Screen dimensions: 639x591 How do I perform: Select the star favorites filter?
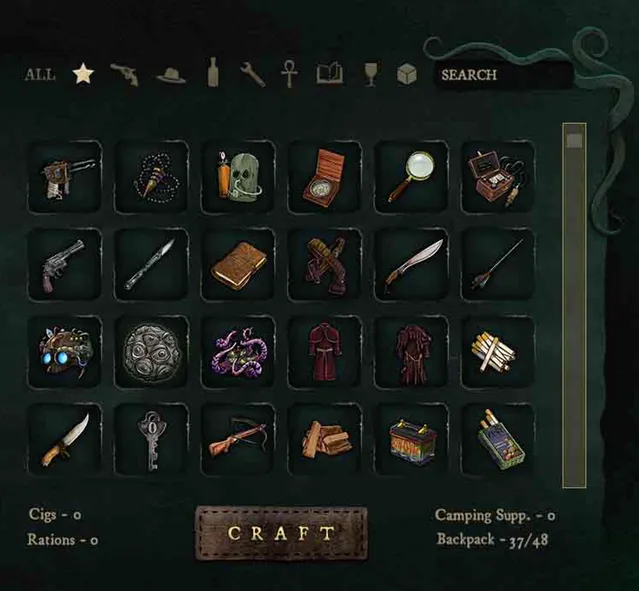[x=83, y=74]
